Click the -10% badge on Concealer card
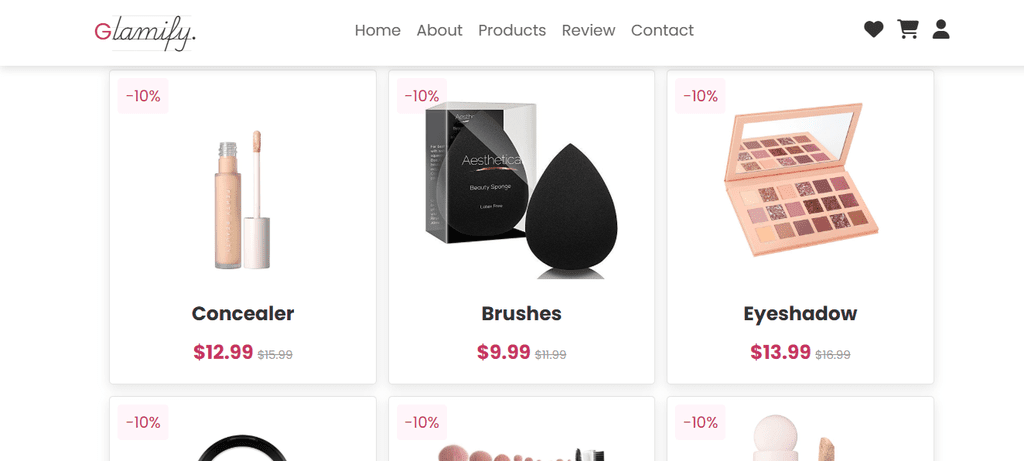Image resolution: width=1024 pixels, height=461 pixels. [143, 96]
